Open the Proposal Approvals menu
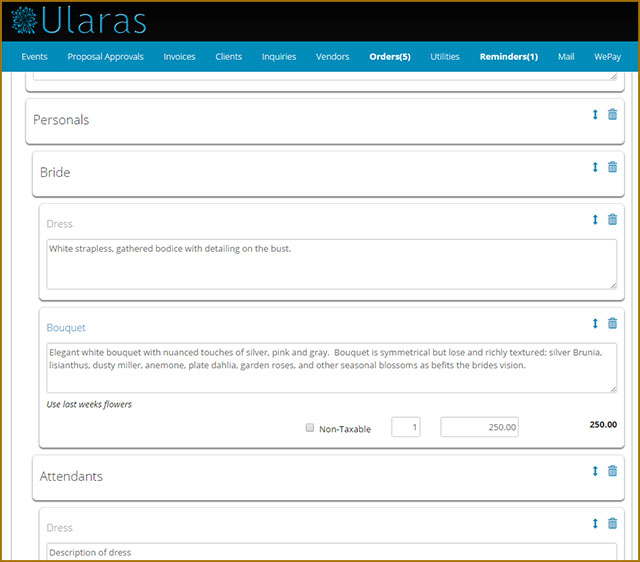 click(105, 57)
